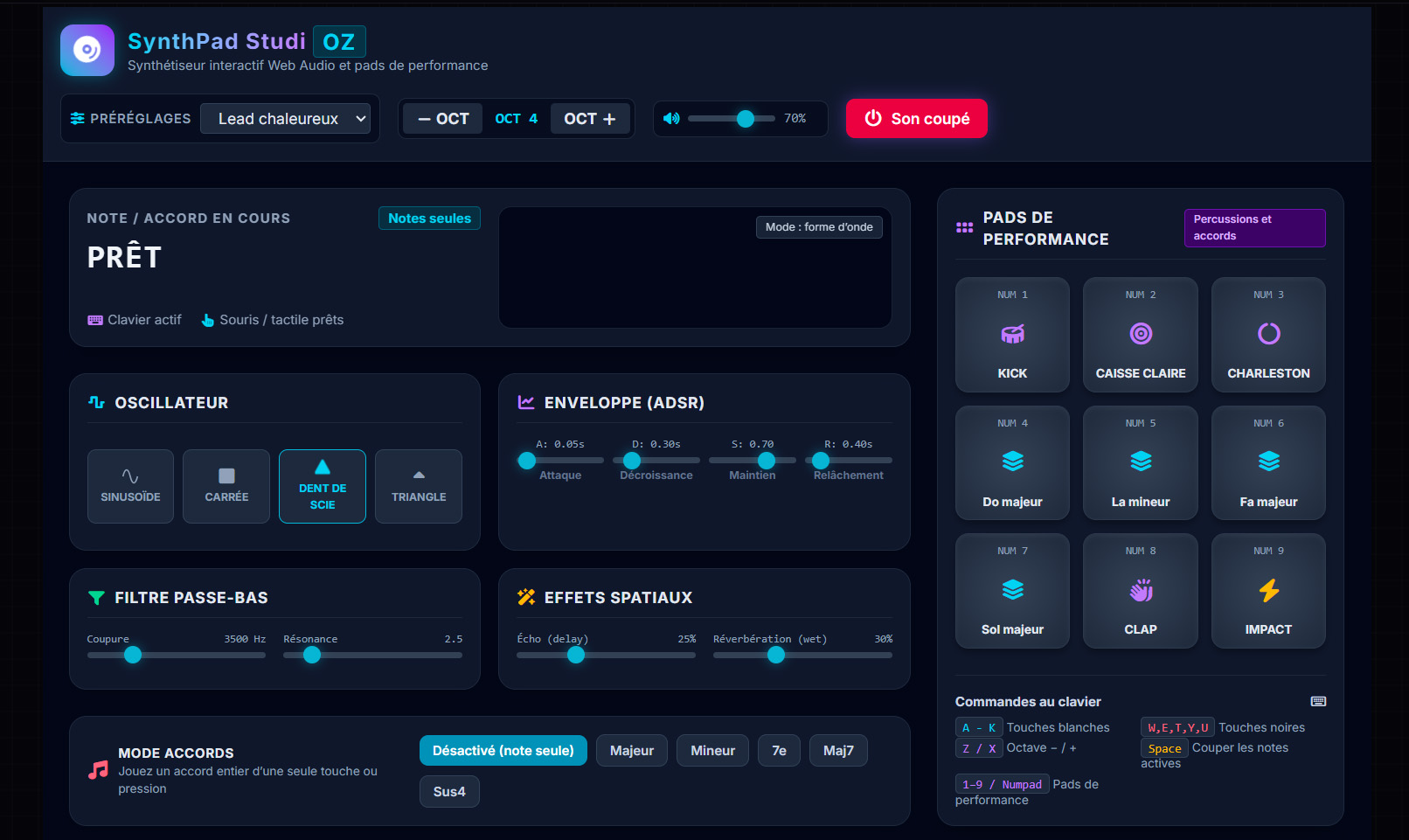The height and width of the screenshot is (840, 1409).
Task: Select the DENT DE SCIE waveform
Action: click(x=323, y=486)
